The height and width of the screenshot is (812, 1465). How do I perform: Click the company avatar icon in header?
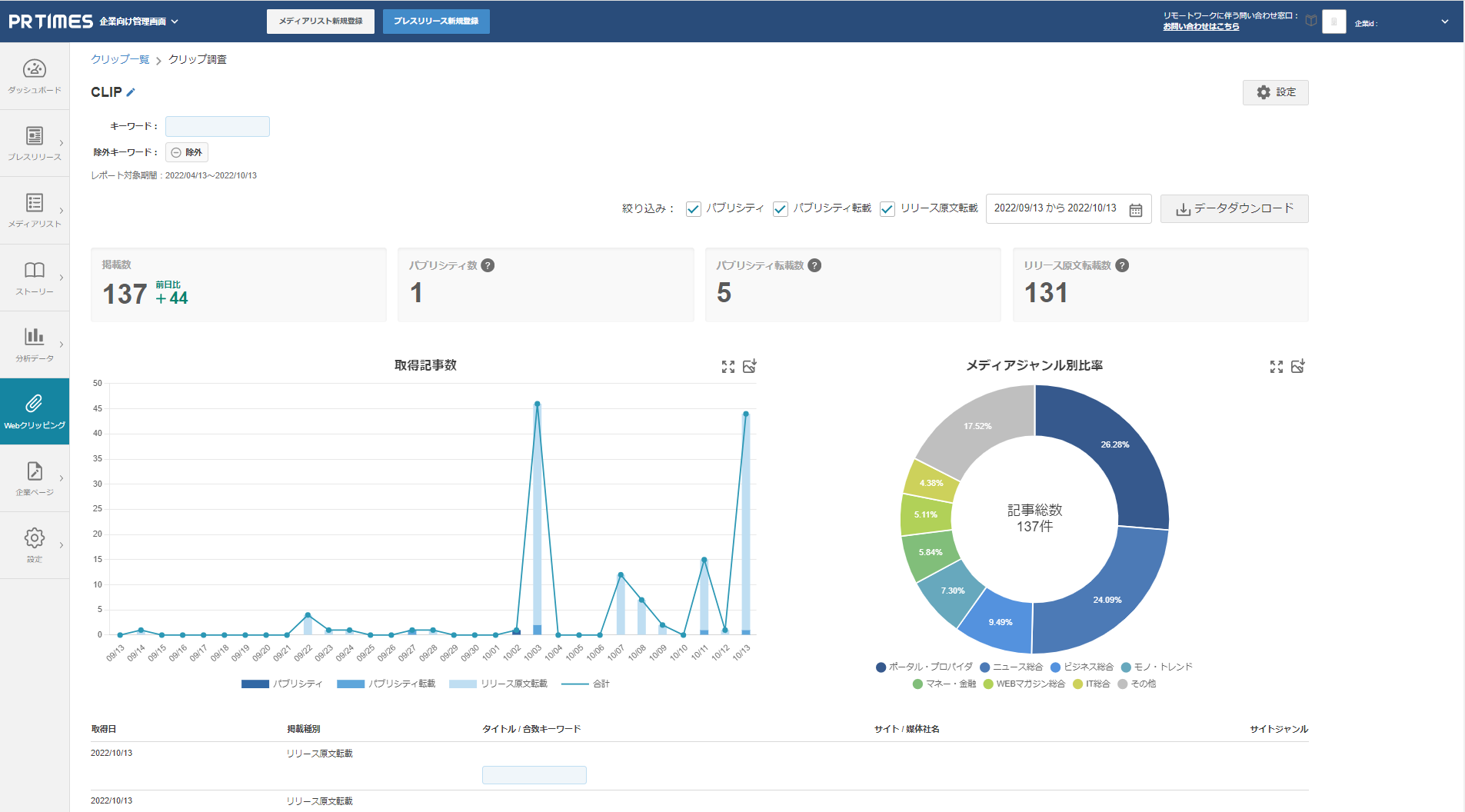point(1334,22)
